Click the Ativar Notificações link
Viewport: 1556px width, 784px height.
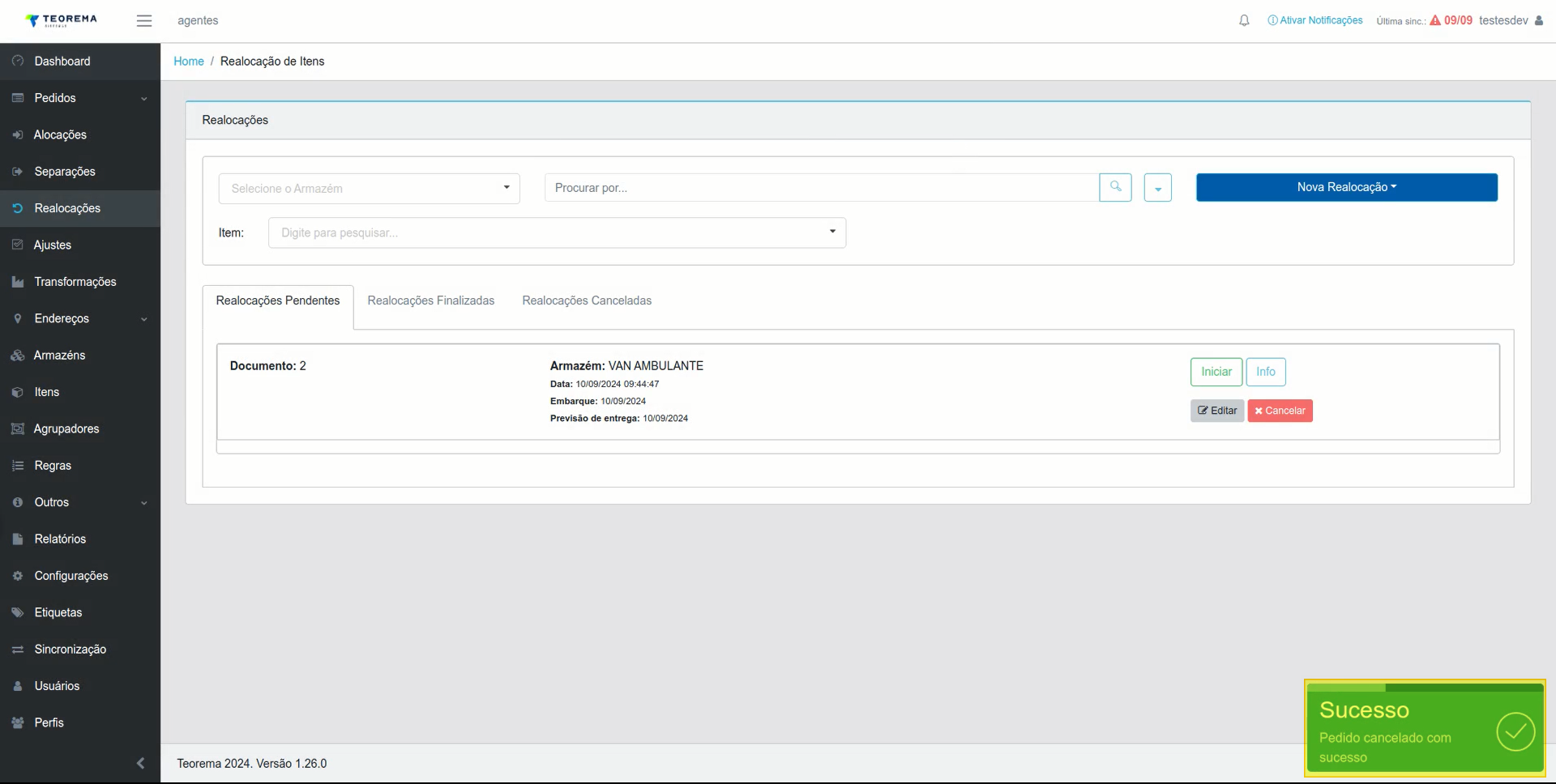1315,20
